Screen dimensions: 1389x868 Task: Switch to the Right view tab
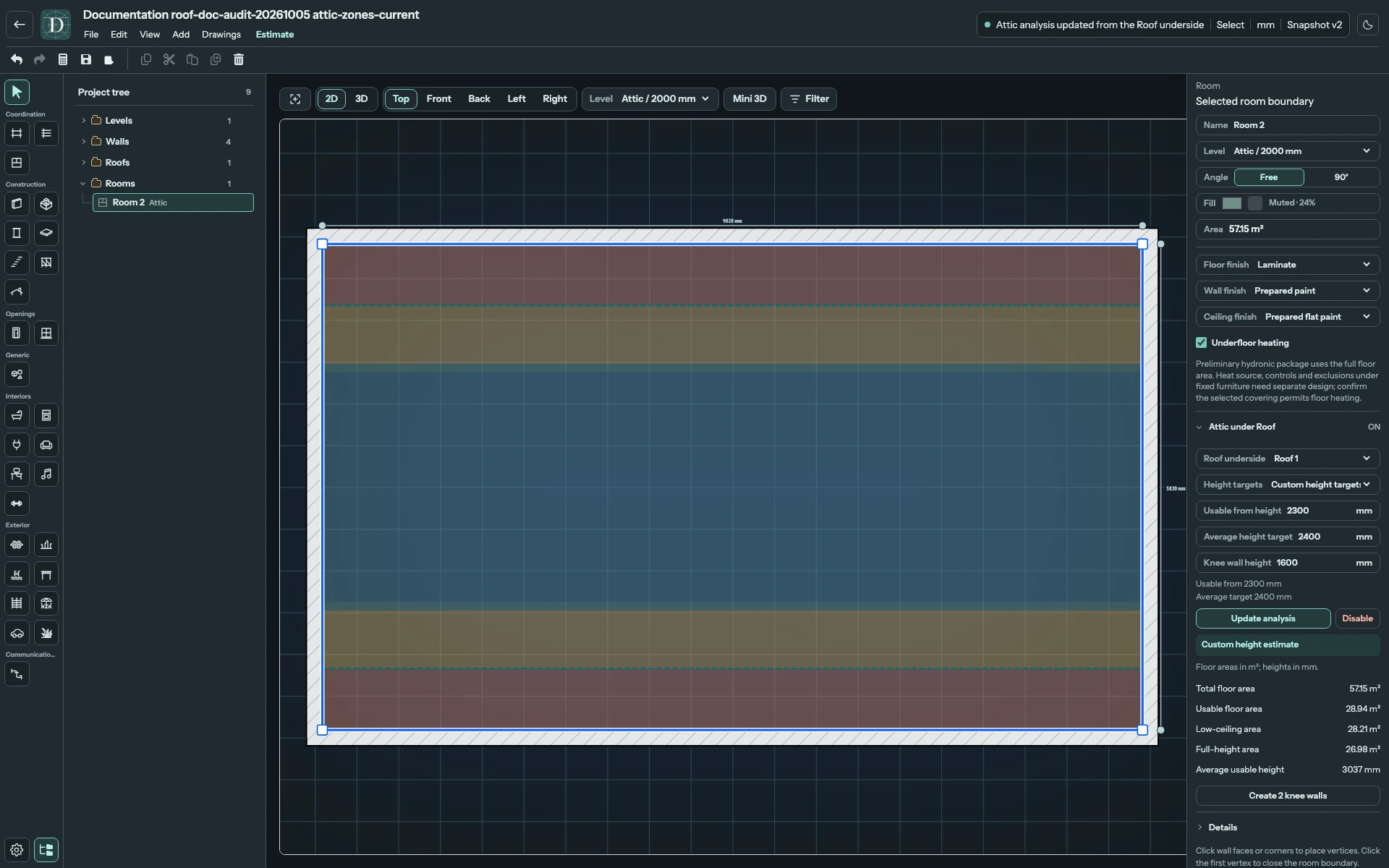[555, 99]
